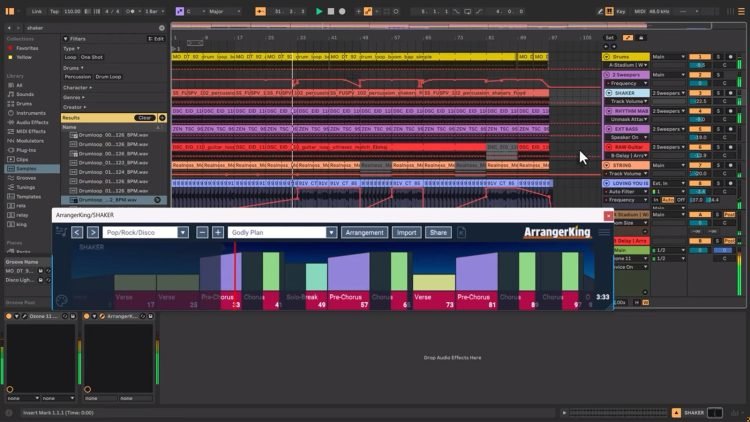Click the ArrangerKing plus button
Screen dimensions: 750x422
point(218,233)
